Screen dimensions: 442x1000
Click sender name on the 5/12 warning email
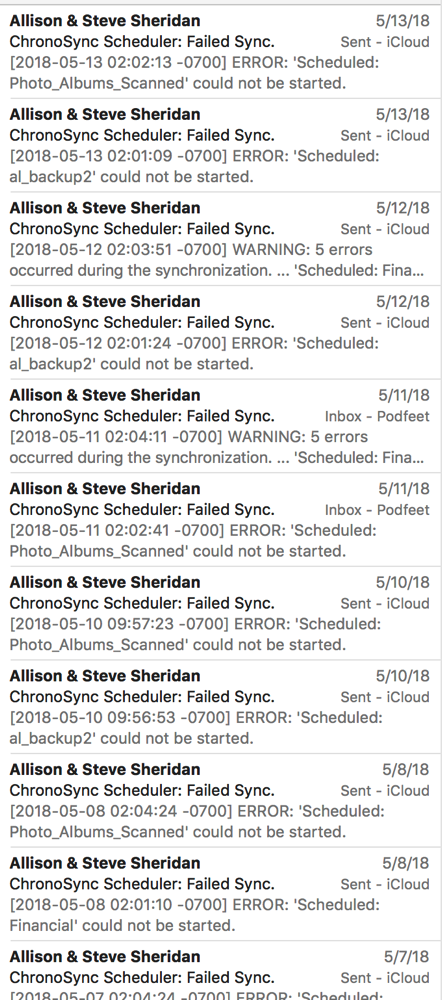(x=105, y=208)
